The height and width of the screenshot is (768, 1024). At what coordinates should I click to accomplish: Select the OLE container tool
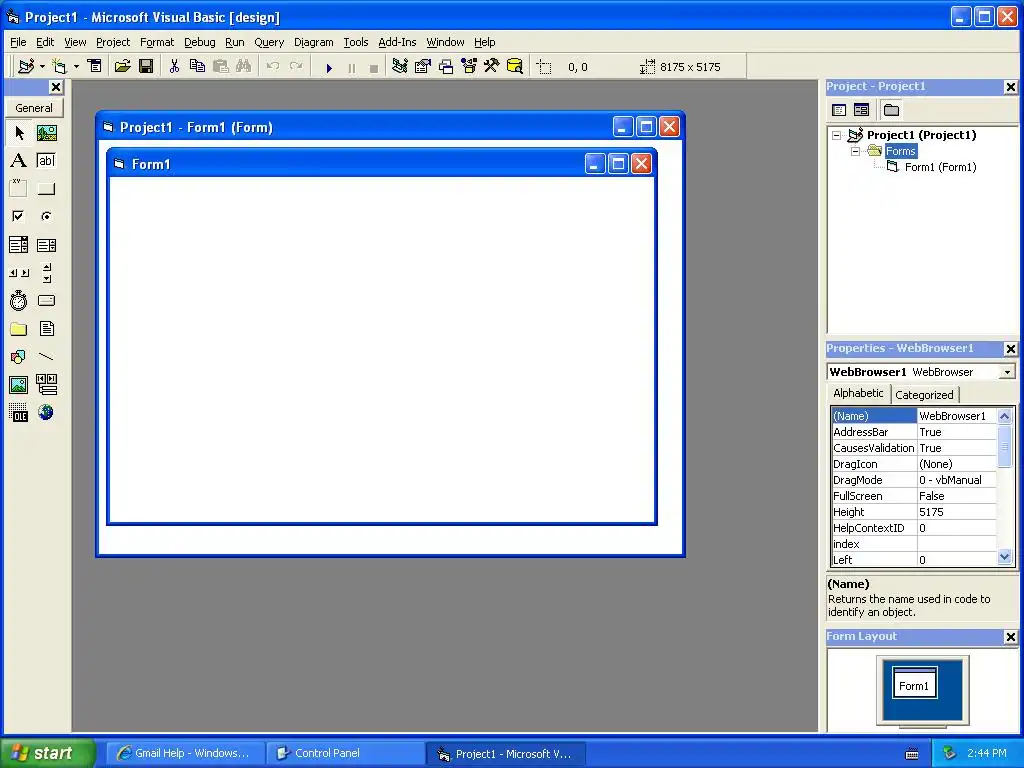19,413
